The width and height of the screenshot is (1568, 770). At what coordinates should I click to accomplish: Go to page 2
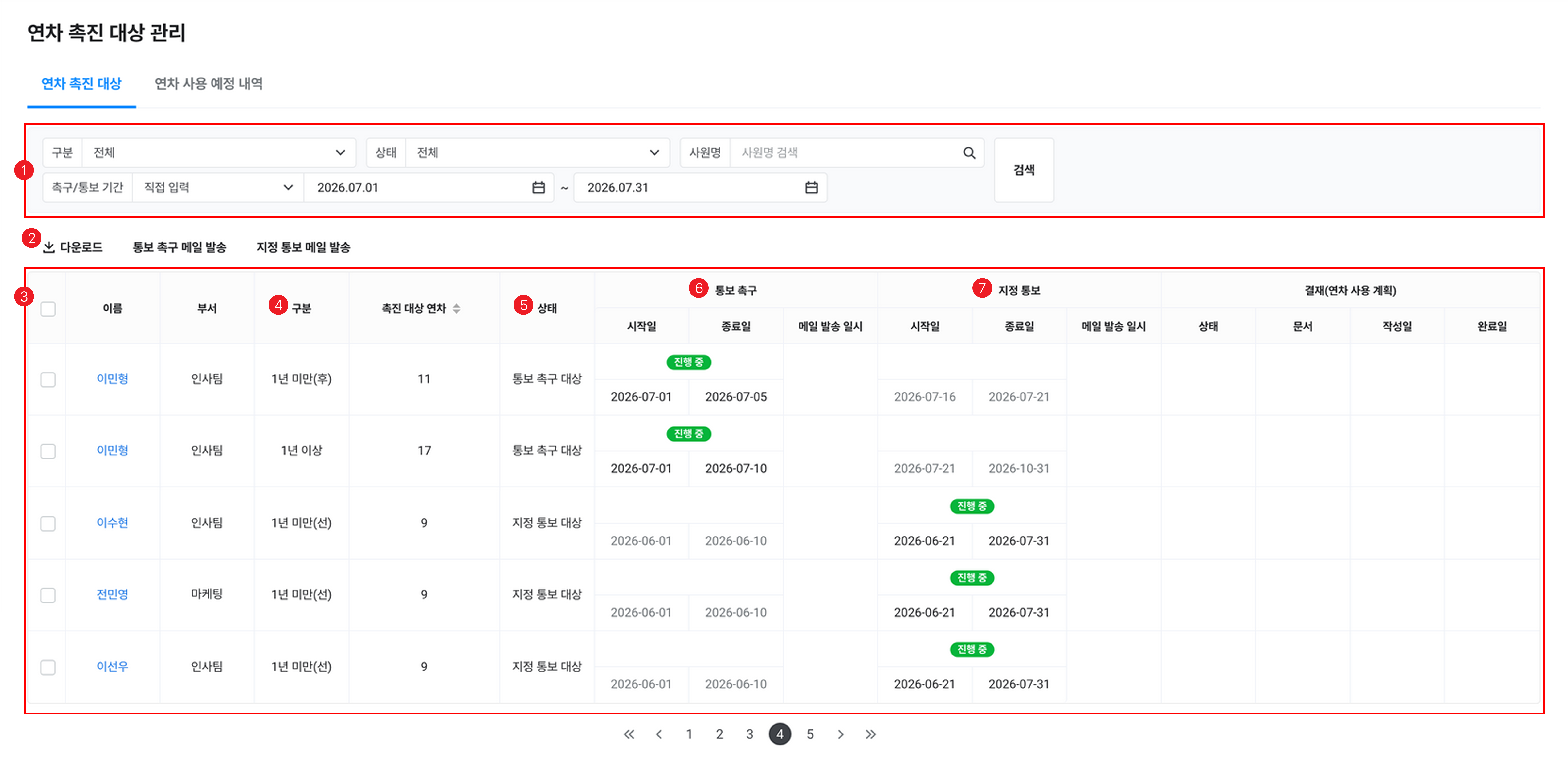click(x=719, y=734)
